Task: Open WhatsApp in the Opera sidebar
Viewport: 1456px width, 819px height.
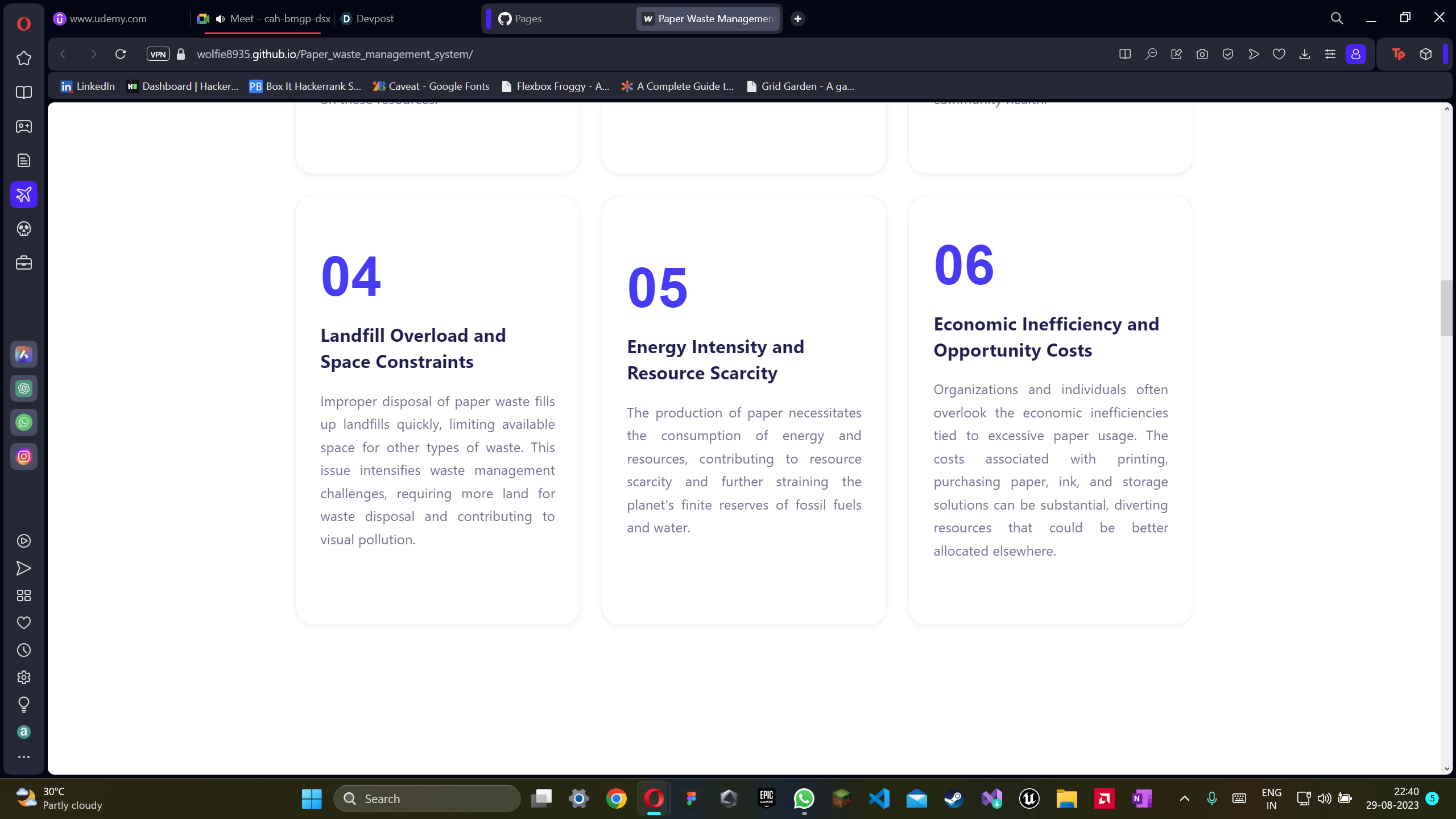Action: [23, 423]
